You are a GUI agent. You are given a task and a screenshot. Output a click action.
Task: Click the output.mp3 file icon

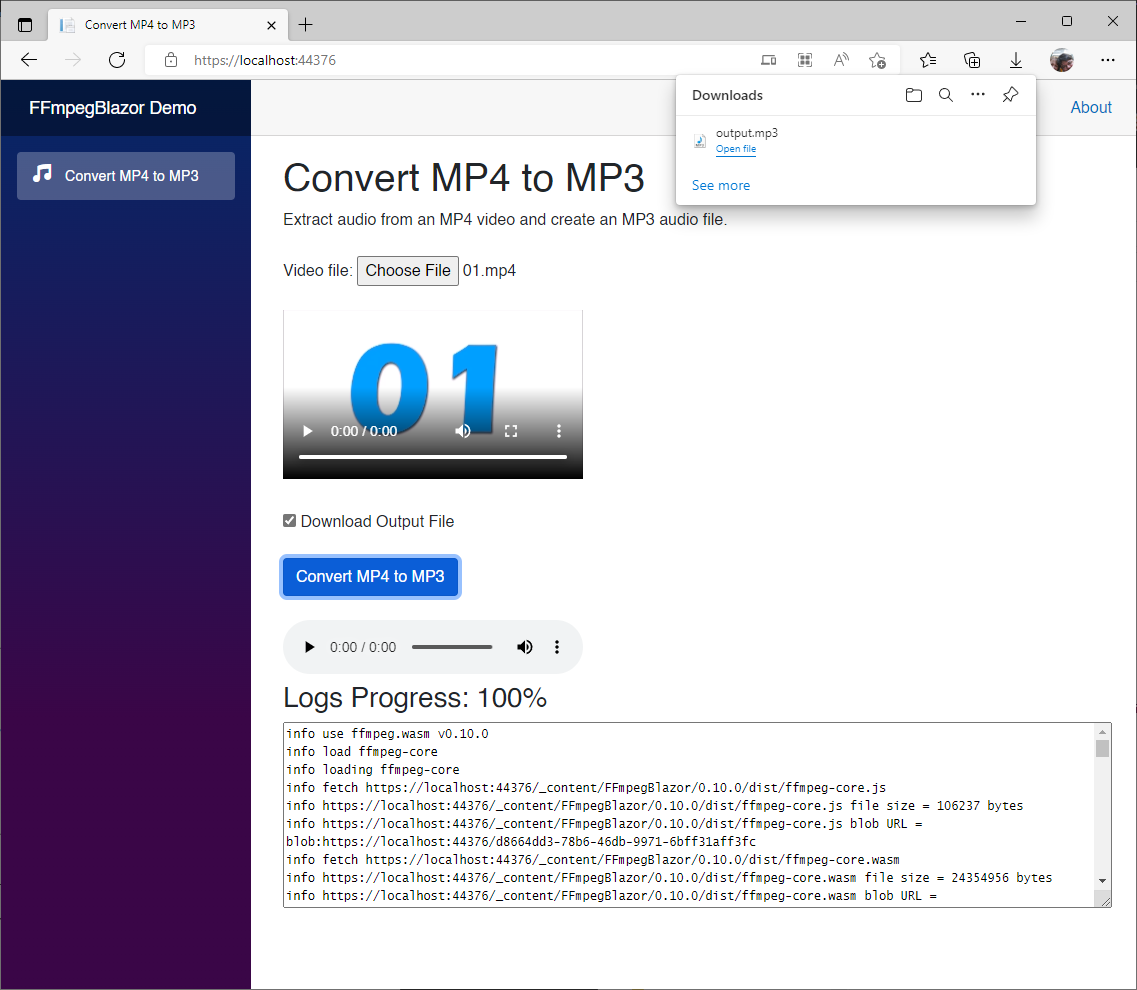[x=700, y=141]
